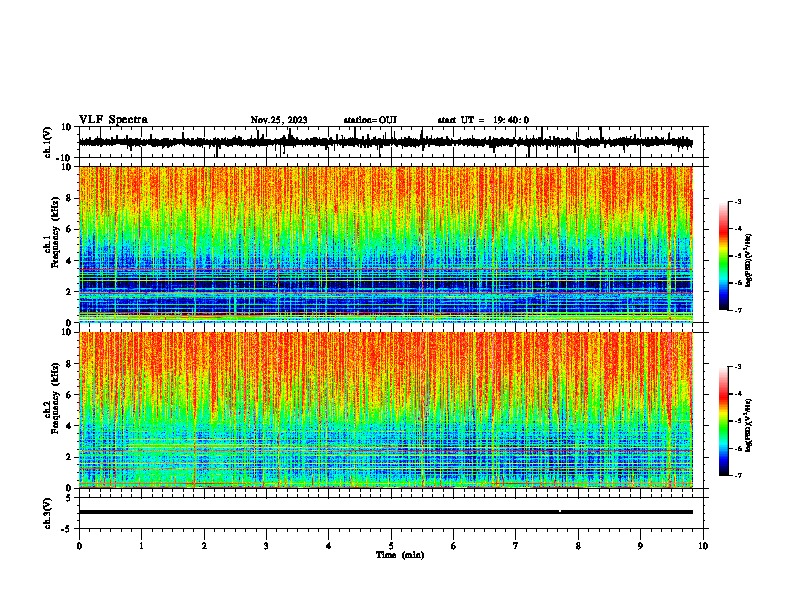792x612 pixels.
Task: Click the "0" tick on the time axis
Action: pos(79,546)
